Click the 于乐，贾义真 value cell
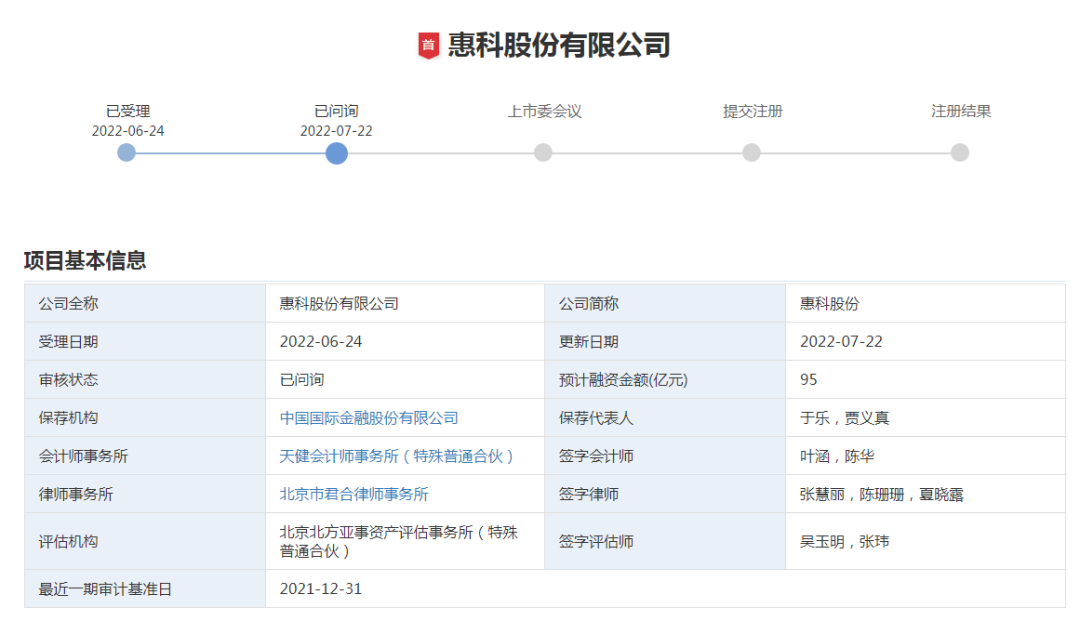The image size is (1080, 621). tap(925, 418)
